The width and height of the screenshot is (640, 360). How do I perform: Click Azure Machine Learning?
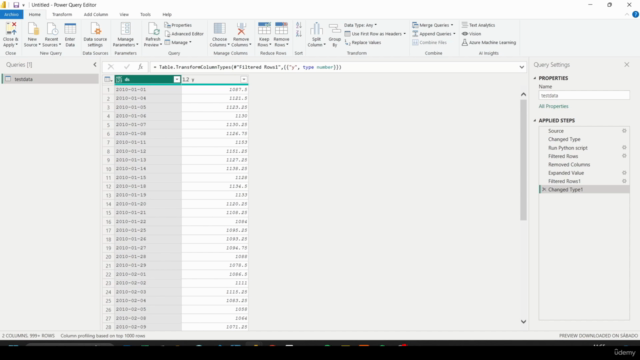click(489, 42)
